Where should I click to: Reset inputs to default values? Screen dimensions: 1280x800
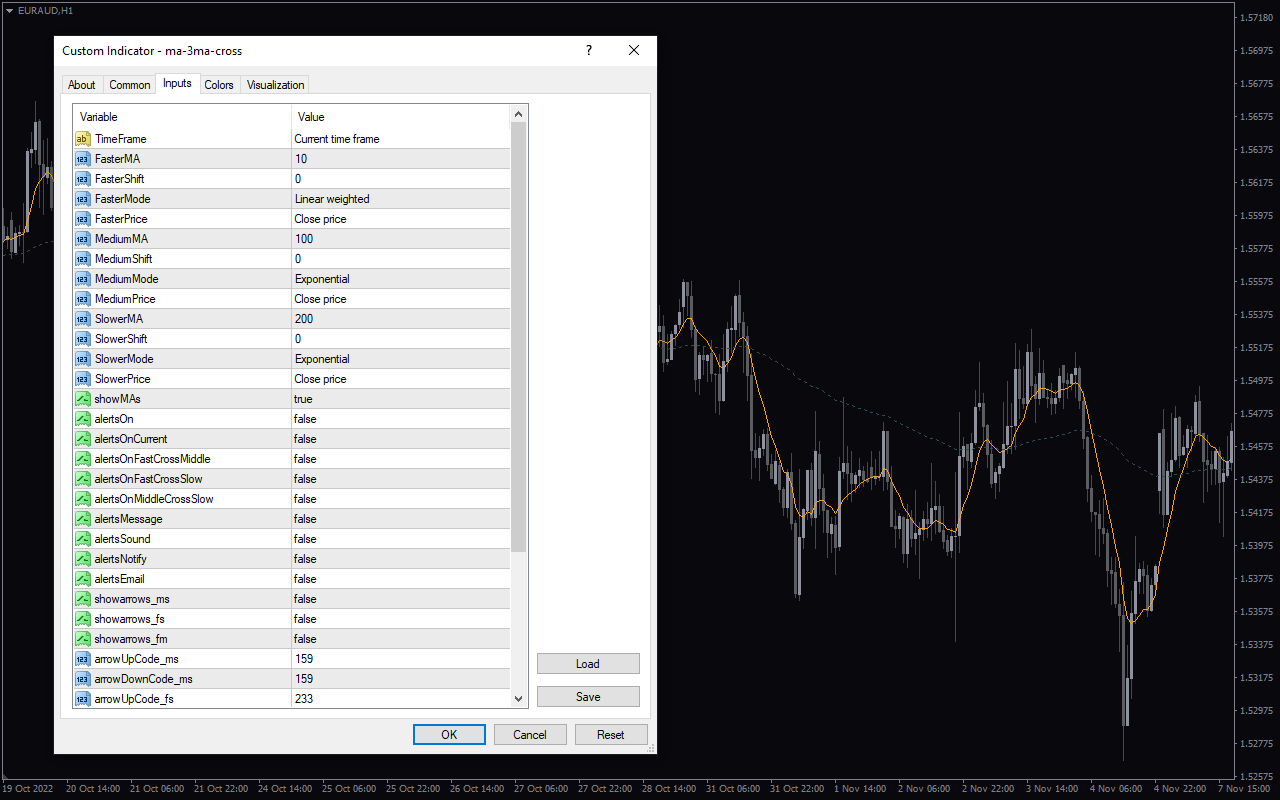point(611,735)
